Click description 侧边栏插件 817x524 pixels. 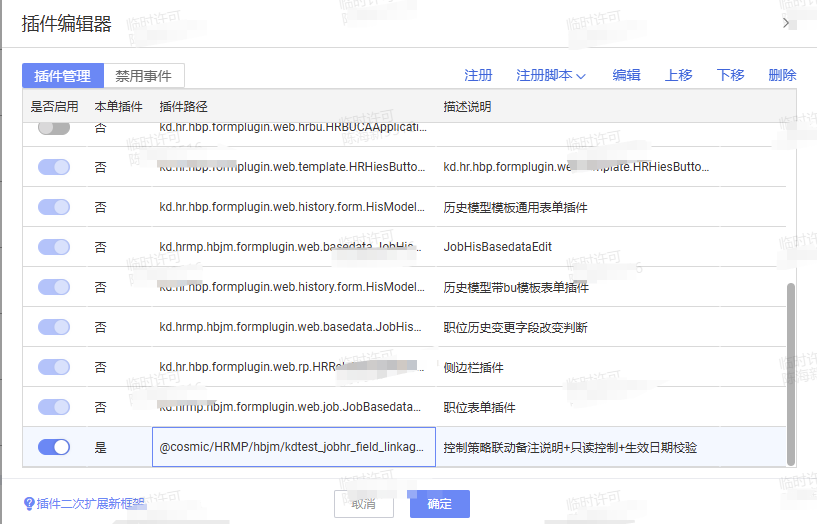click(474, 368)
